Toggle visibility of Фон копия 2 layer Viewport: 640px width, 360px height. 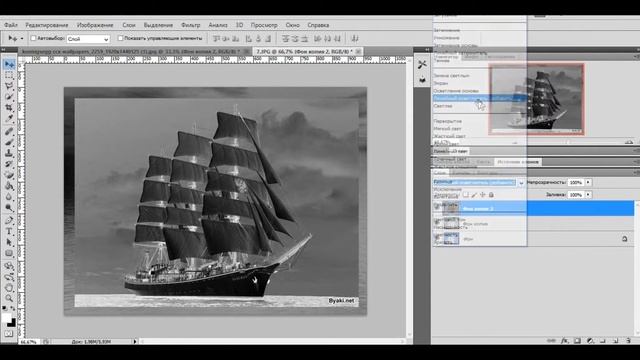click(x=437, y=208)
